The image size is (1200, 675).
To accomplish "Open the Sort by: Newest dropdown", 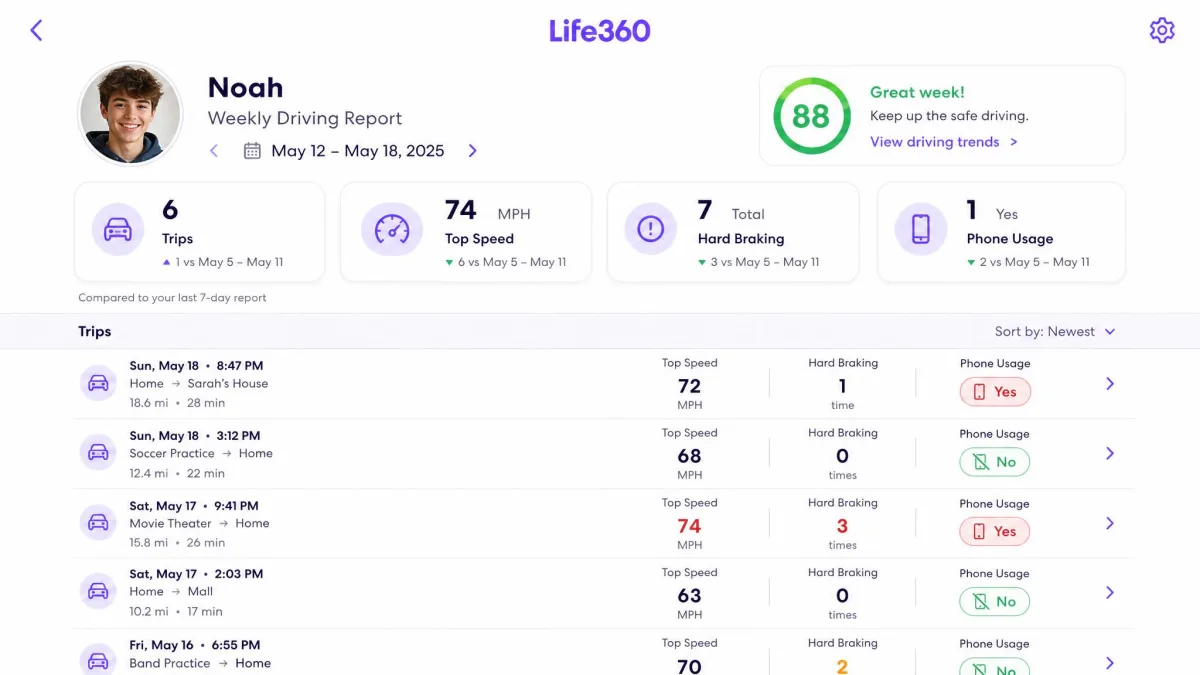I will tap(1055, 332).
